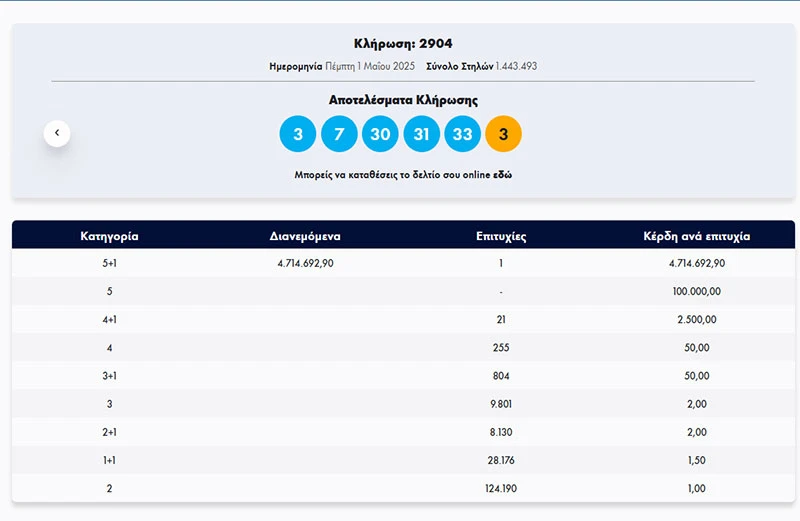The image size is (800, 521).
Task: Click the 'Διανεμόμενα' column header
Action: (x=305, y=237)
